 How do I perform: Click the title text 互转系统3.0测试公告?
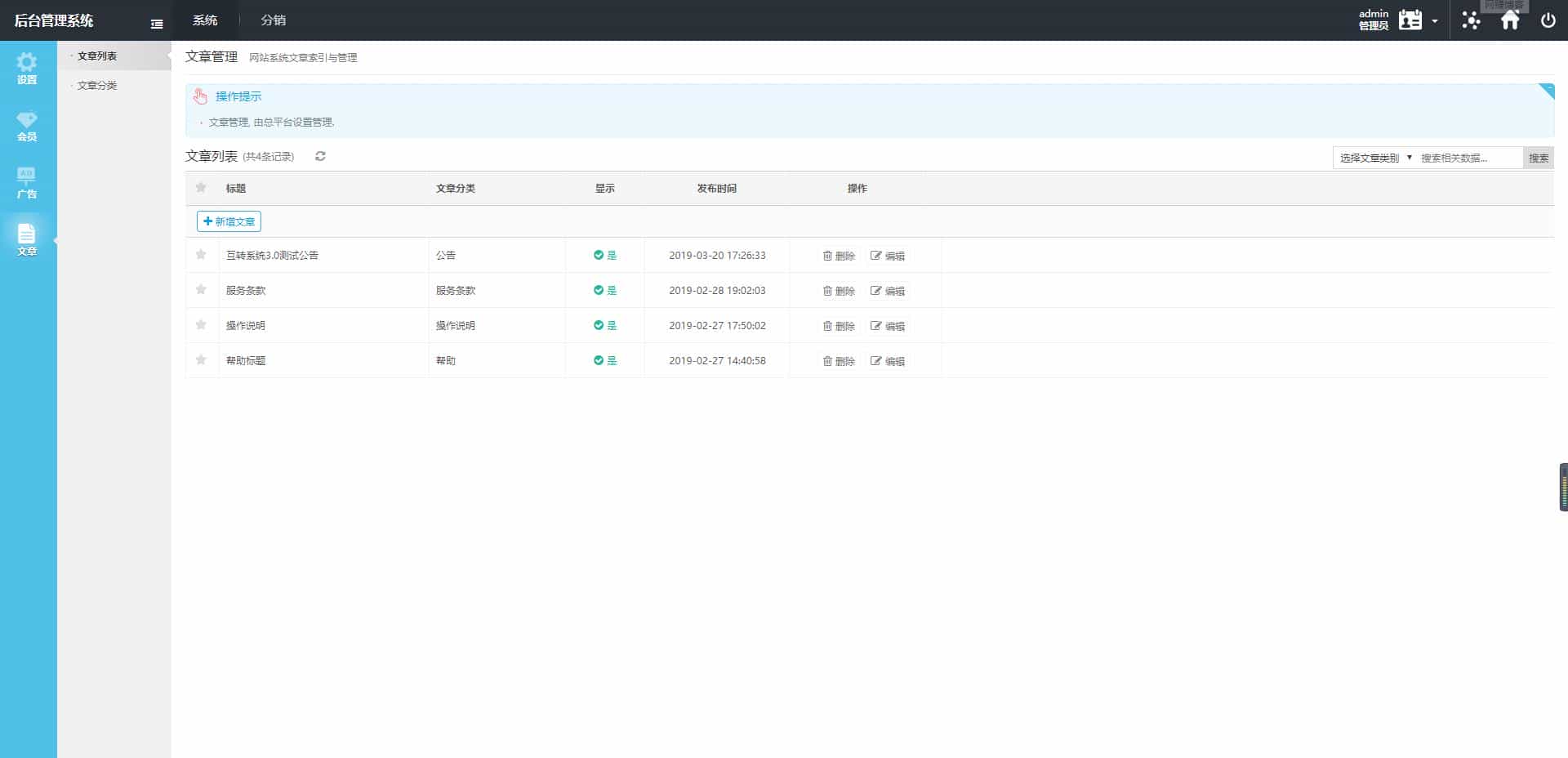(272, 256)
